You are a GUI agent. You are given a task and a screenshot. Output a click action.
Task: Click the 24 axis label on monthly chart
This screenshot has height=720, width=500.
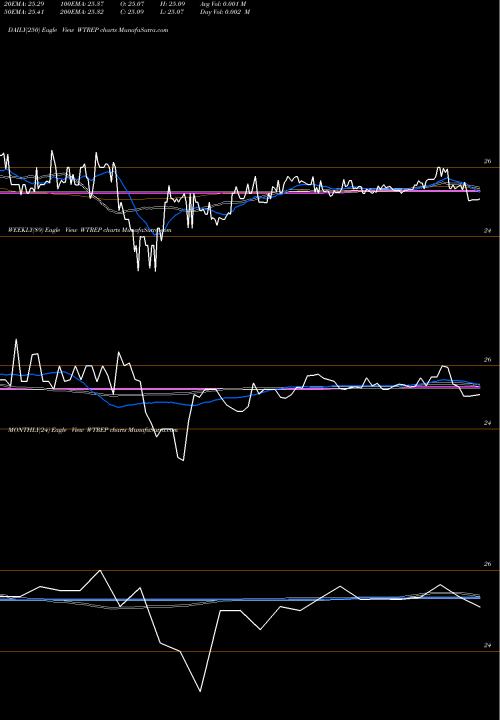tap(487, 645)
